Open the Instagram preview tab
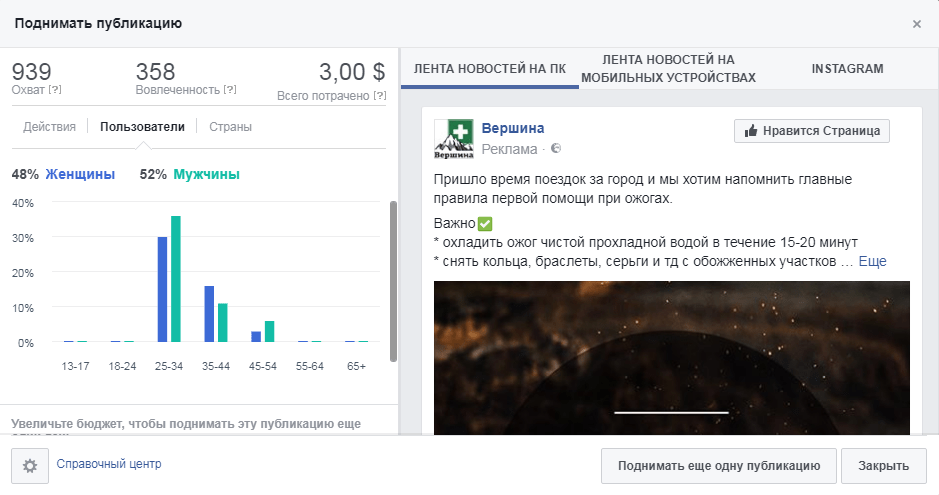This screenshot has width=939, height=495. click(847, 69)
